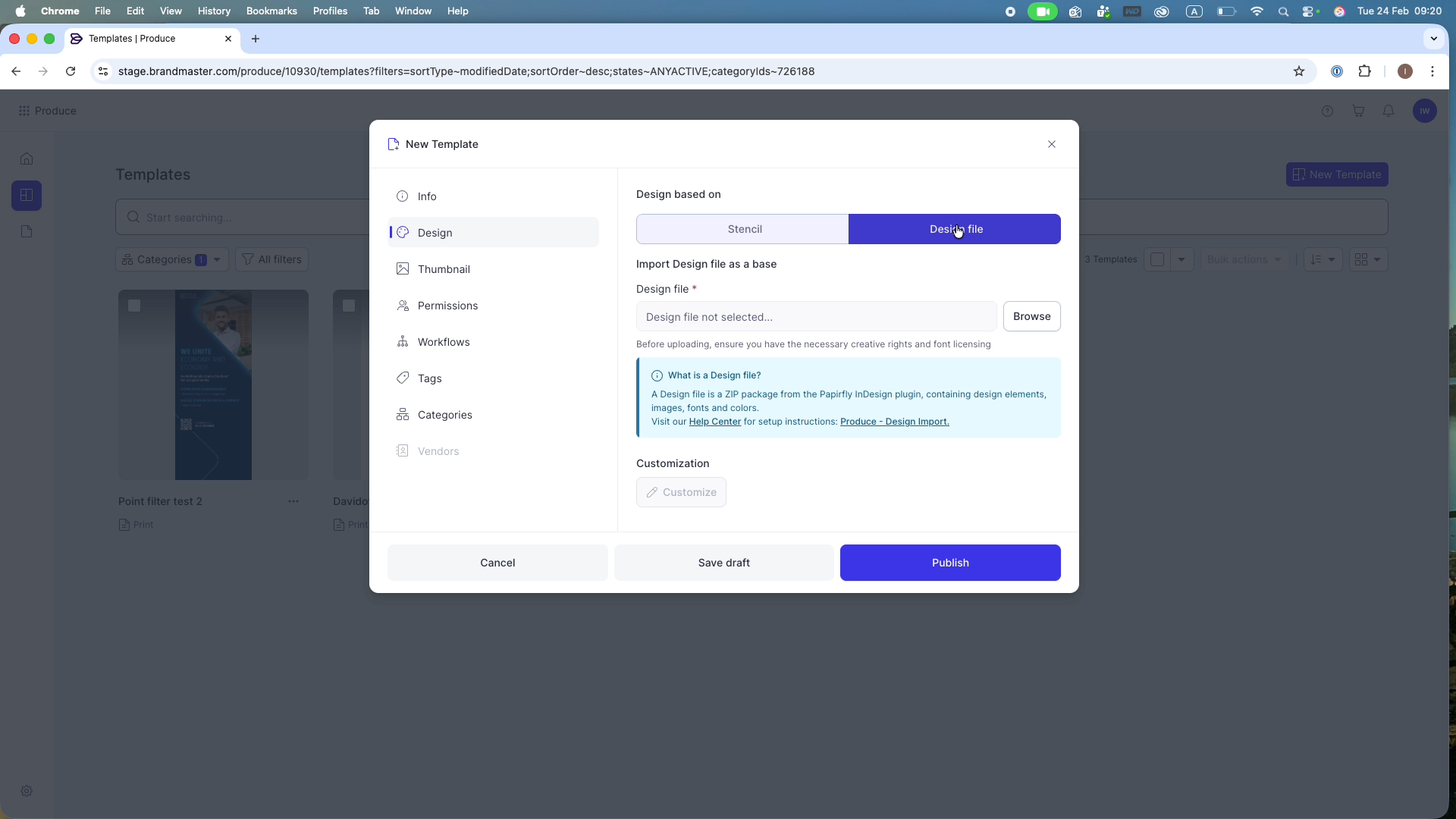The image size is (1456, 819).
Task: Open the shopping cart icon
Action: tap(1358, 111)
